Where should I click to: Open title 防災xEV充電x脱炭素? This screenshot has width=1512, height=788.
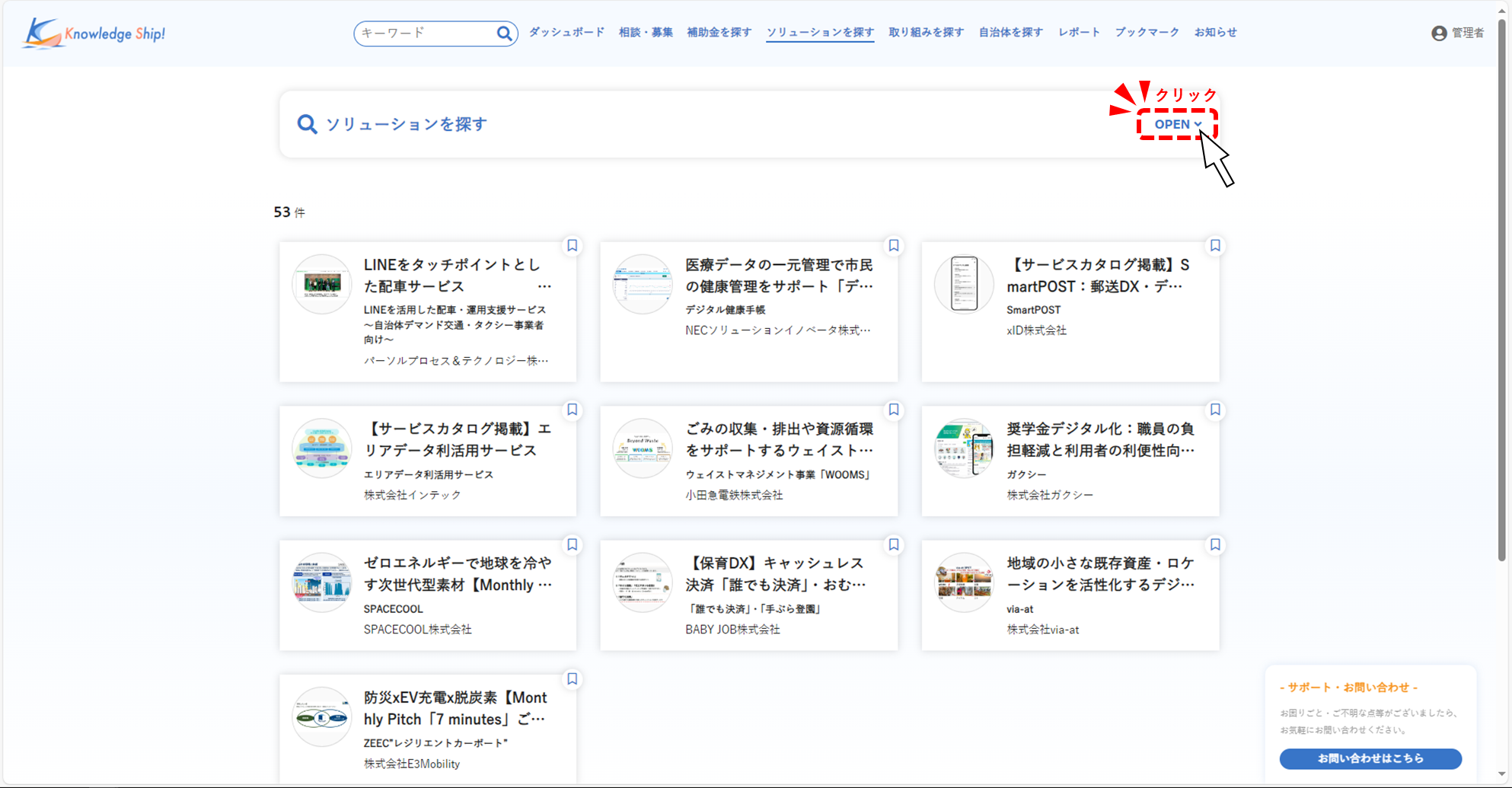(x=455, y=709)
